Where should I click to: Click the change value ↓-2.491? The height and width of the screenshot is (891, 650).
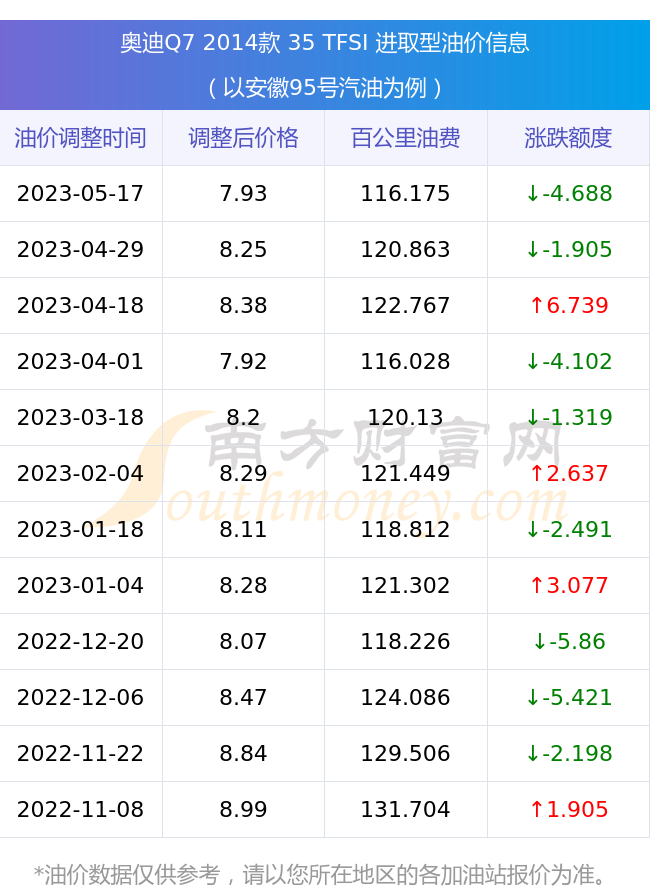(569, 530)
